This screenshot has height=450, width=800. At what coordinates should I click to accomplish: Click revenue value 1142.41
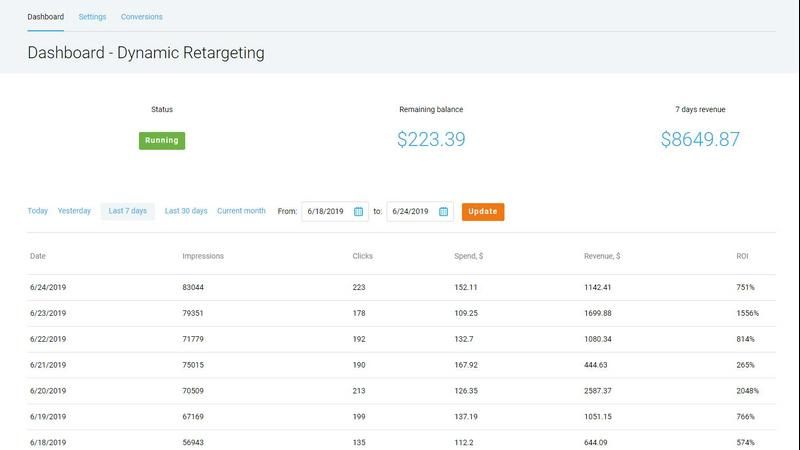pos(597,287)
